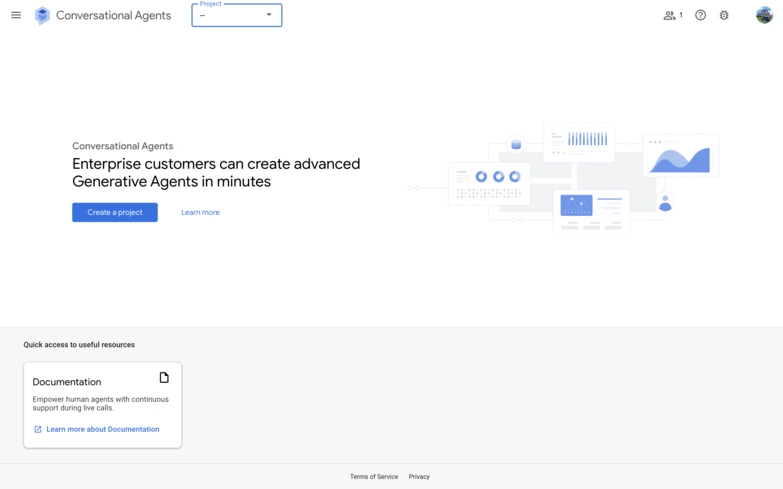Viewport: 783px width, 489px height.
Task: Open the help question mark icon
Action: point(701,15)
